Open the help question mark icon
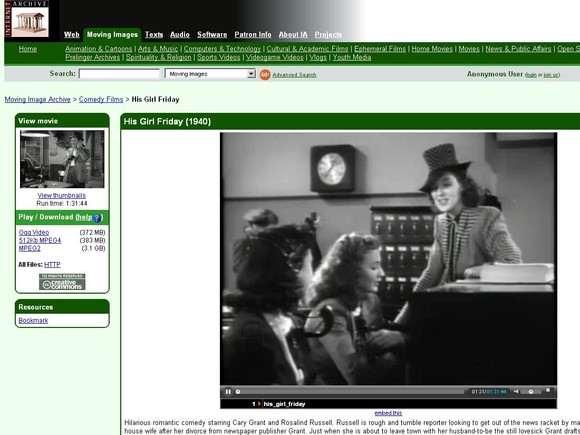Image resolution: width=580 pixels, height=435 pixels. tap(97, 218)
